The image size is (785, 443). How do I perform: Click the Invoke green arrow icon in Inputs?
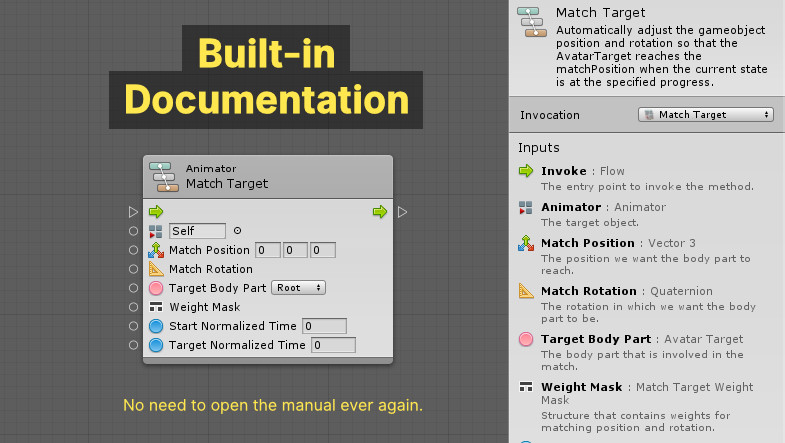coord(526,171)
